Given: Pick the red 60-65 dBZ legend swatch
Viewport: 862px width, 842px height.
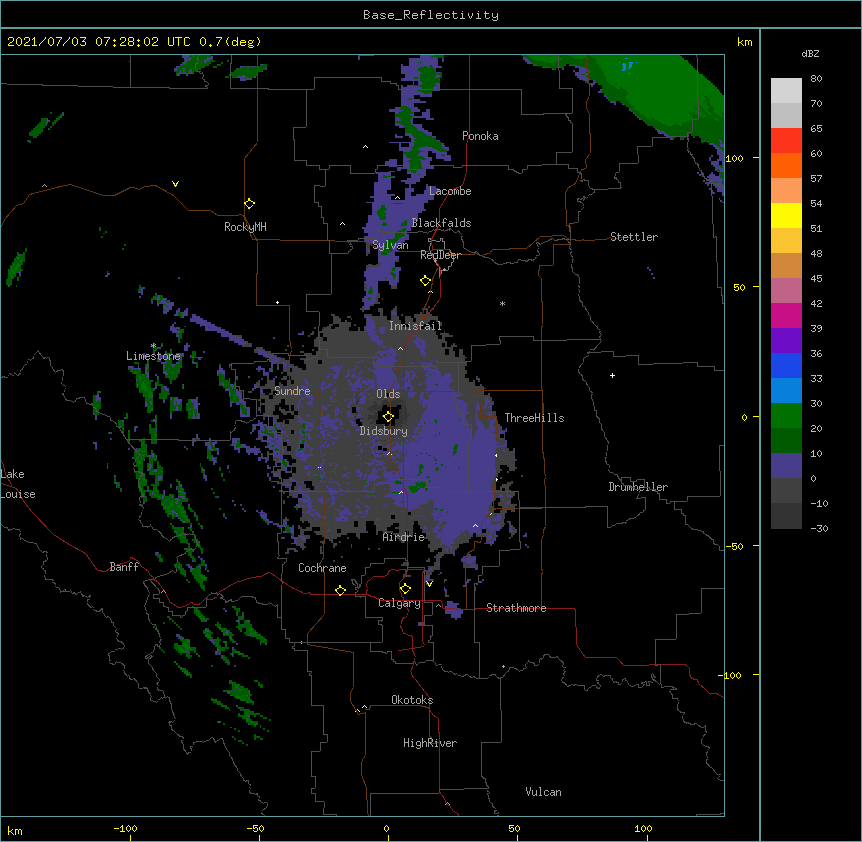Looking at the screenshot, I should tap(786, 141).
